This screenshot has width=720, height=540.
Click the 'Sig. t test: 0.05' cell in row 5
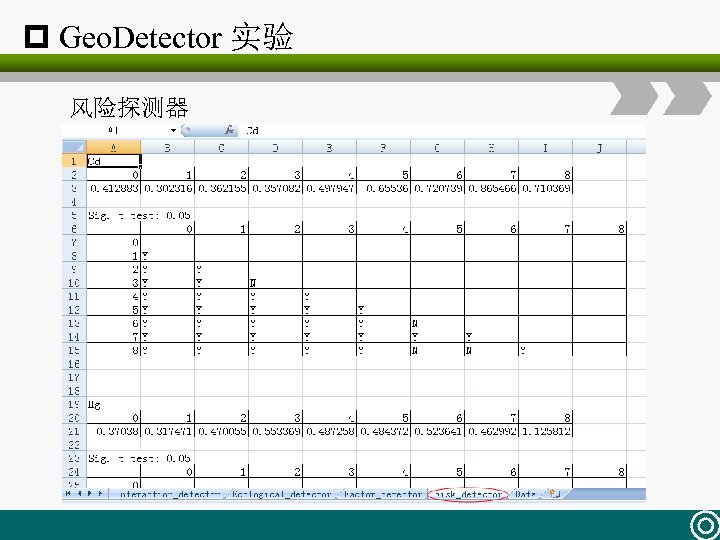pos(139,215)
